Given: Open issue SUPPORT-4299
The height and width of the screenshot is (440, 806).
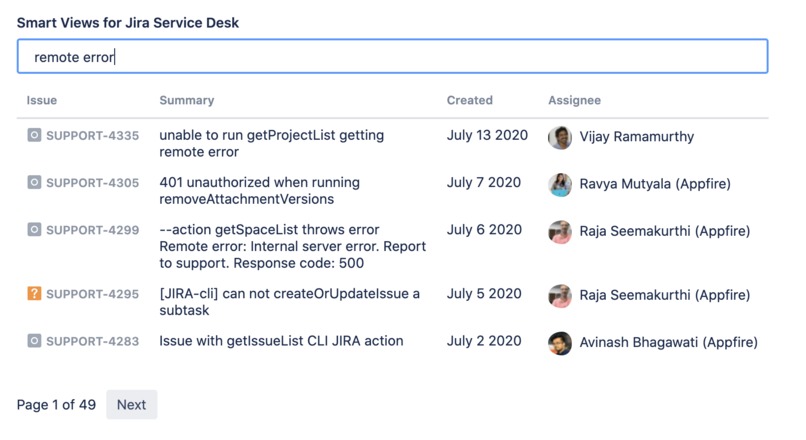Looking at the screenshot, I should (93, 230).
